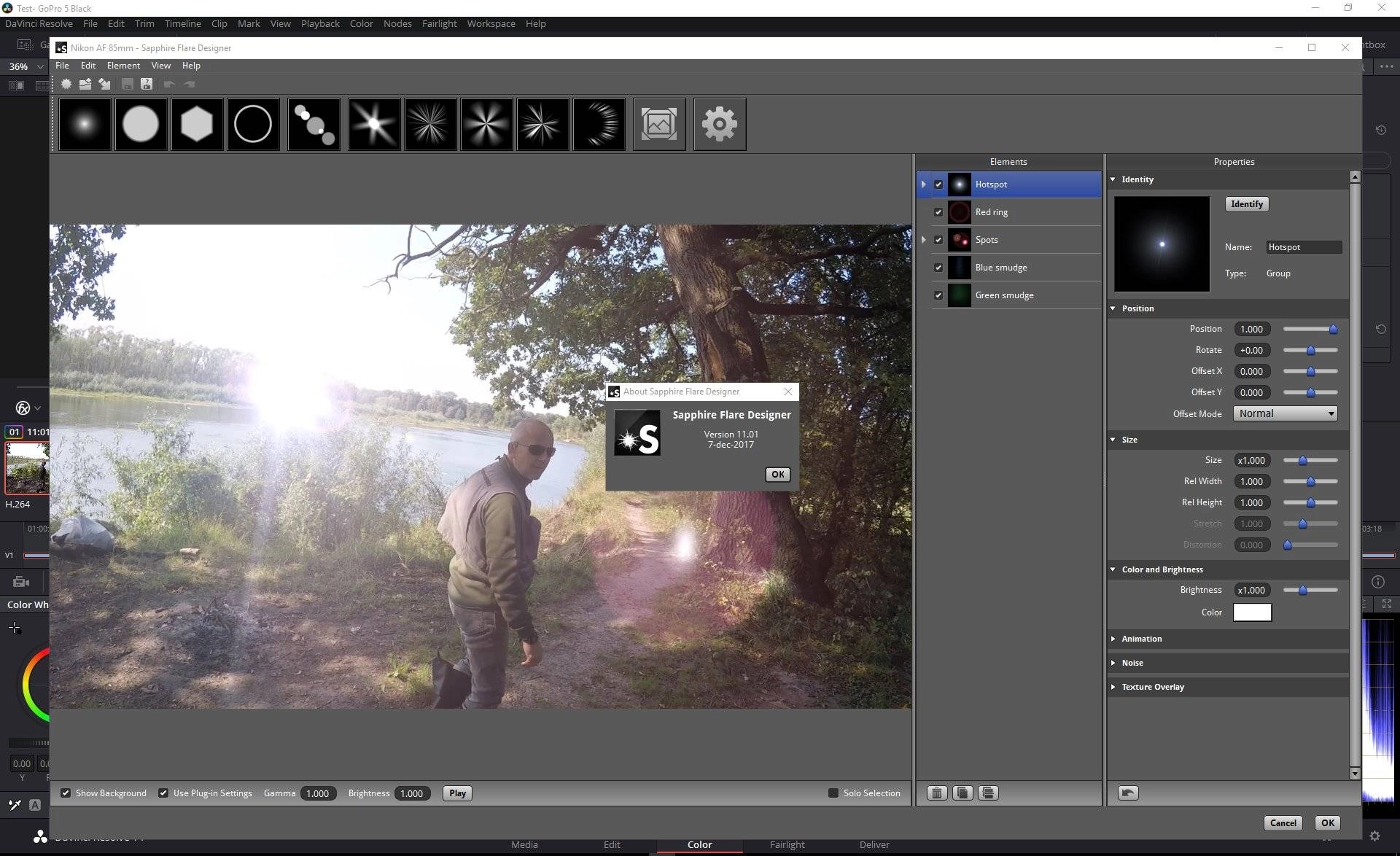Click OK in the About dialog
Screen dimensions: 1400x856
(778, 475)
